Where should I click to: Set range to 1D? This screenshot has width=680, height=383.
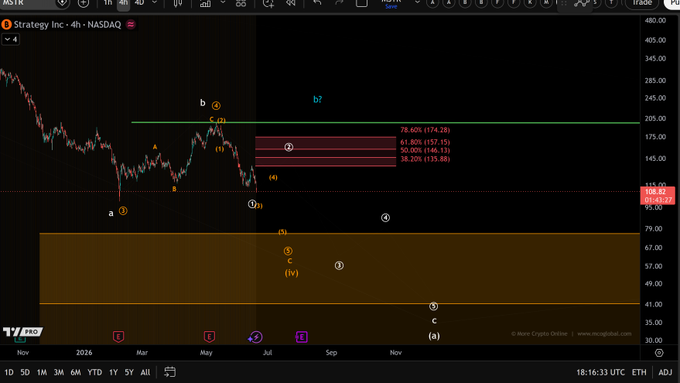[9, 372]
